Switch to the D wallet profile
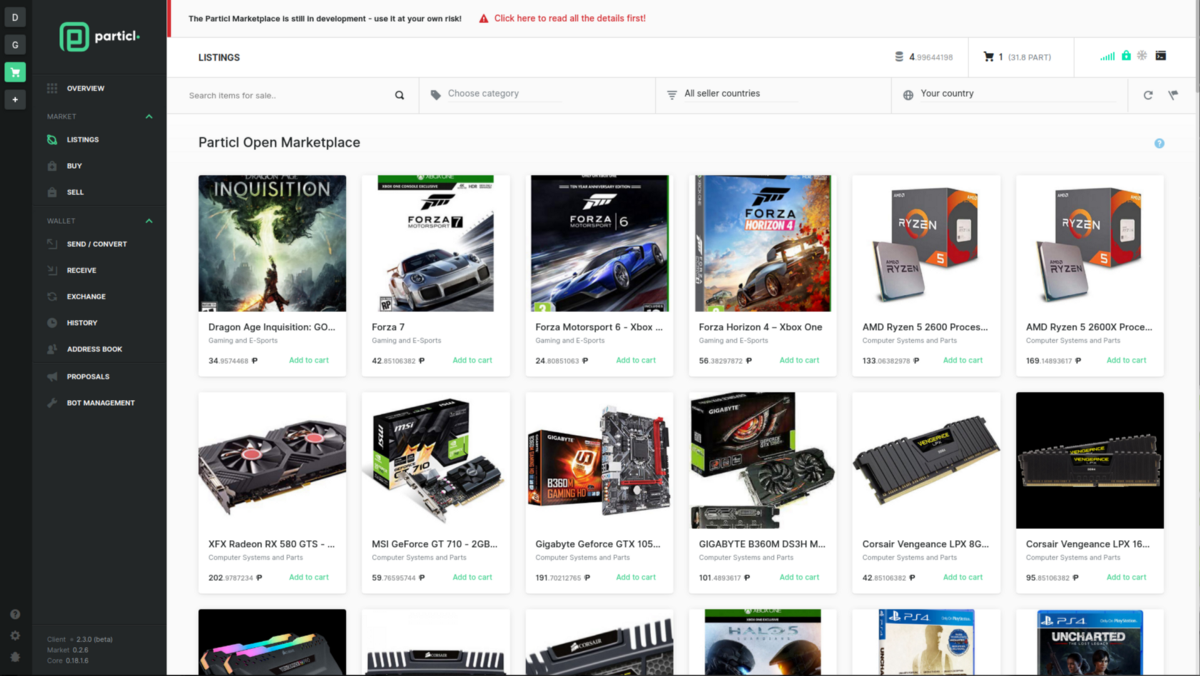This screenshot has height=676, width=1200. tap(15, 18)
